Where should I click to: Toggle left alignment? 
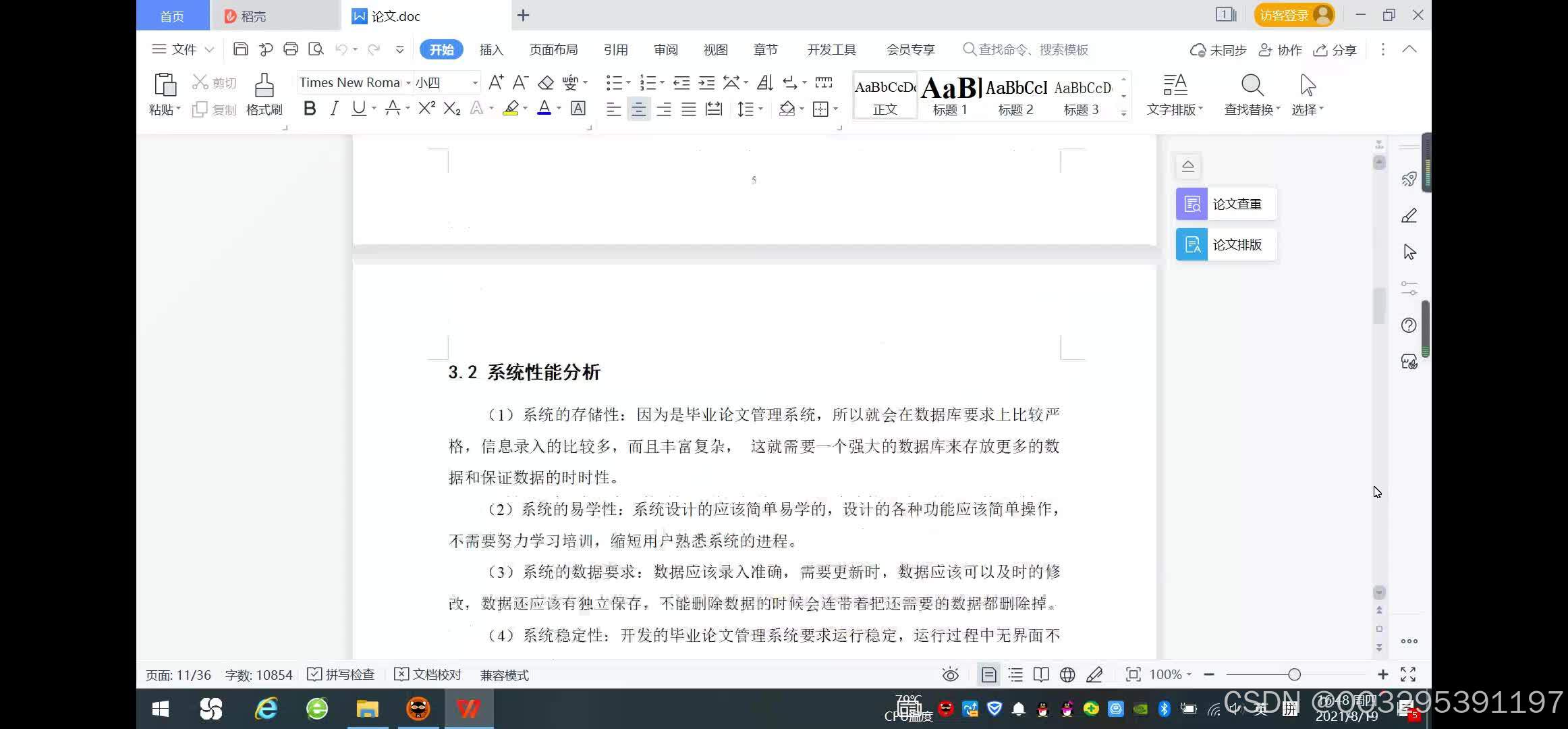coord(613,109)
